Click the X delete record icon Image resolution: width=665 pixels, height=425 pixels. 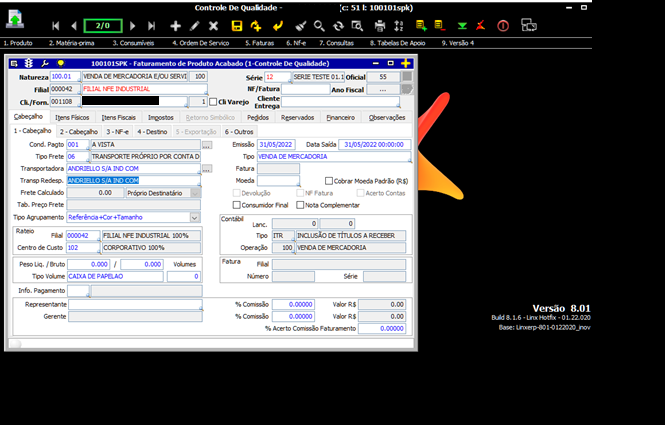click(214, 24)
